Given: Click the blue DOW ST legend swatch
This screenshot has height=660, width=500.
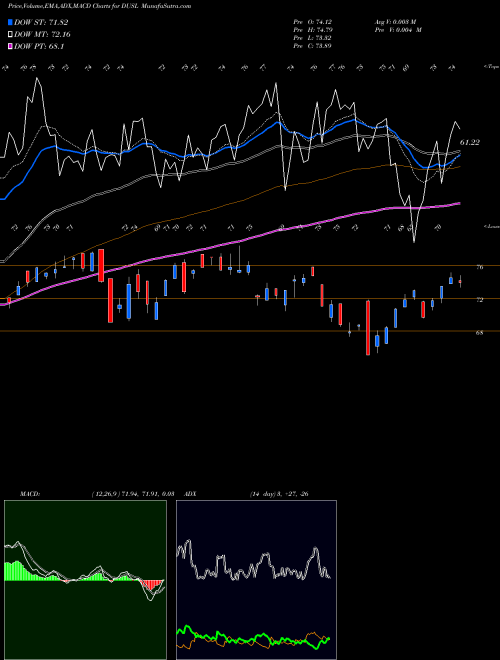Looking at the screenshot, I should coord(11,22).
